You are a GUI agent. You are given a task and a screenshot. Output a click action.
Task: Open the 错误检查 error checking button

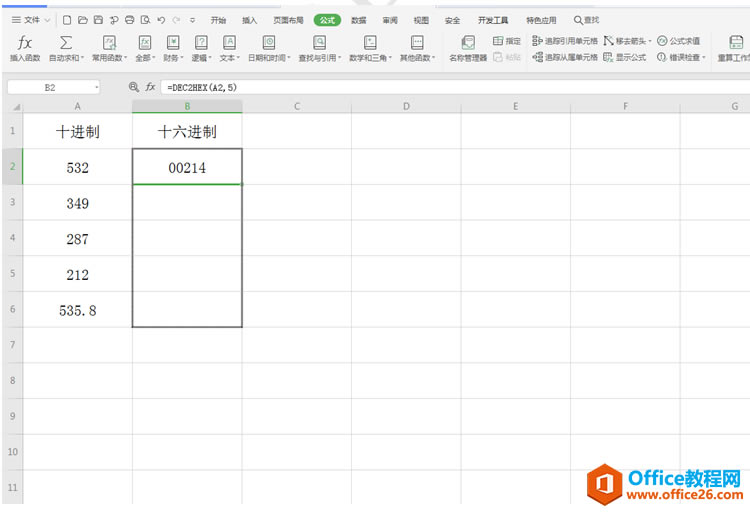pyautogui.click(x=681, y=57)
